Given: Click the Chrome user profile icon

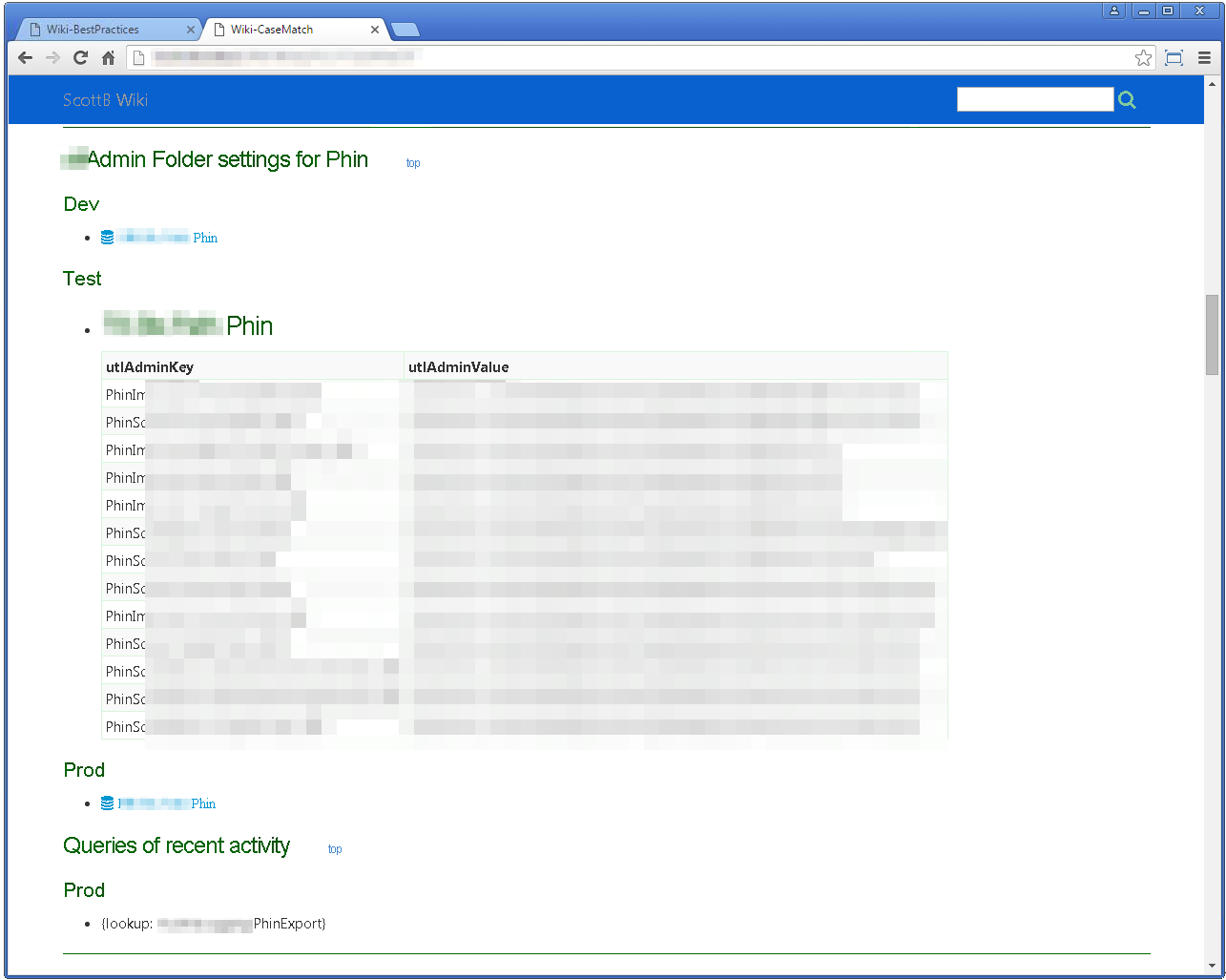Looking at the screenshot, I should 1114,10.
